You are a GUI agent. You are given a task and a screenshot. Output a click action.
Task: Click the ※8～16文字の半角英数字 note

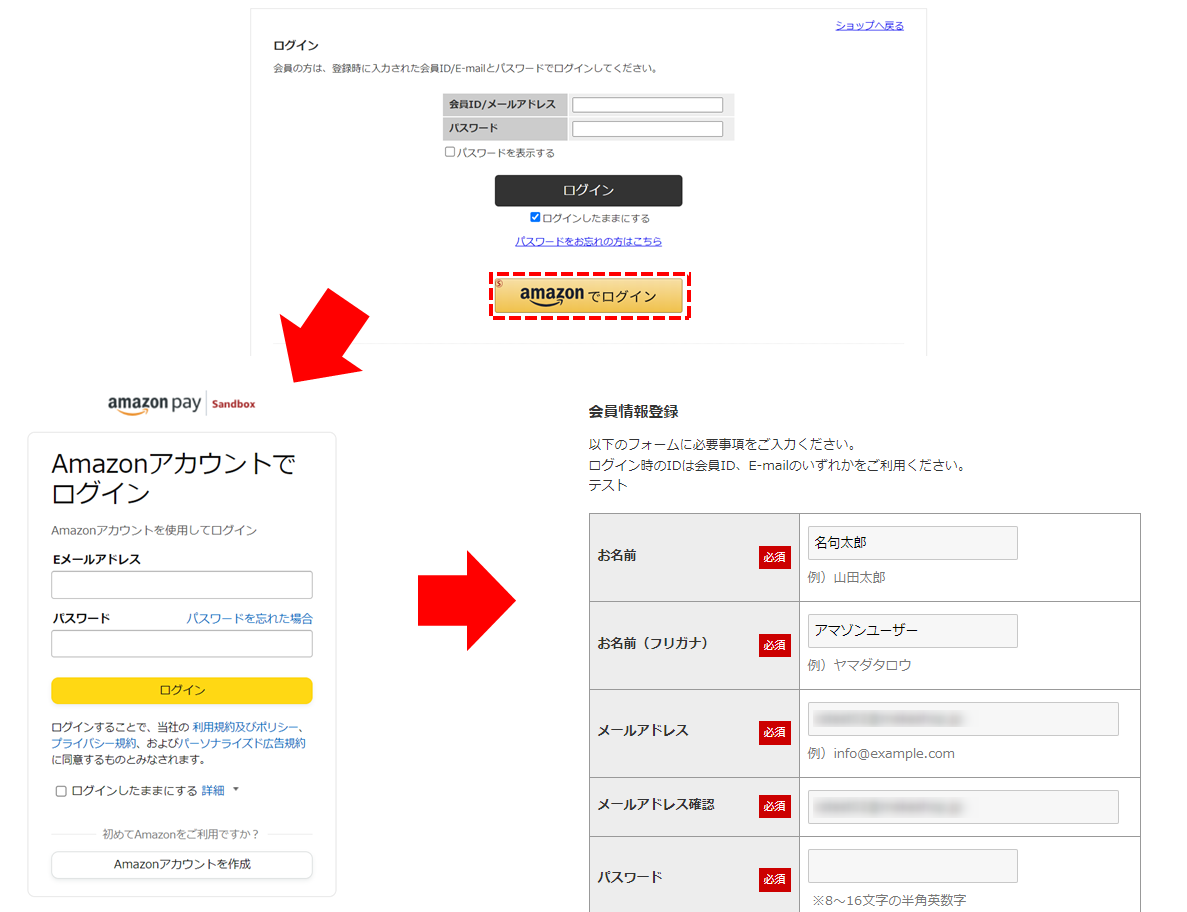coord(889,901)
